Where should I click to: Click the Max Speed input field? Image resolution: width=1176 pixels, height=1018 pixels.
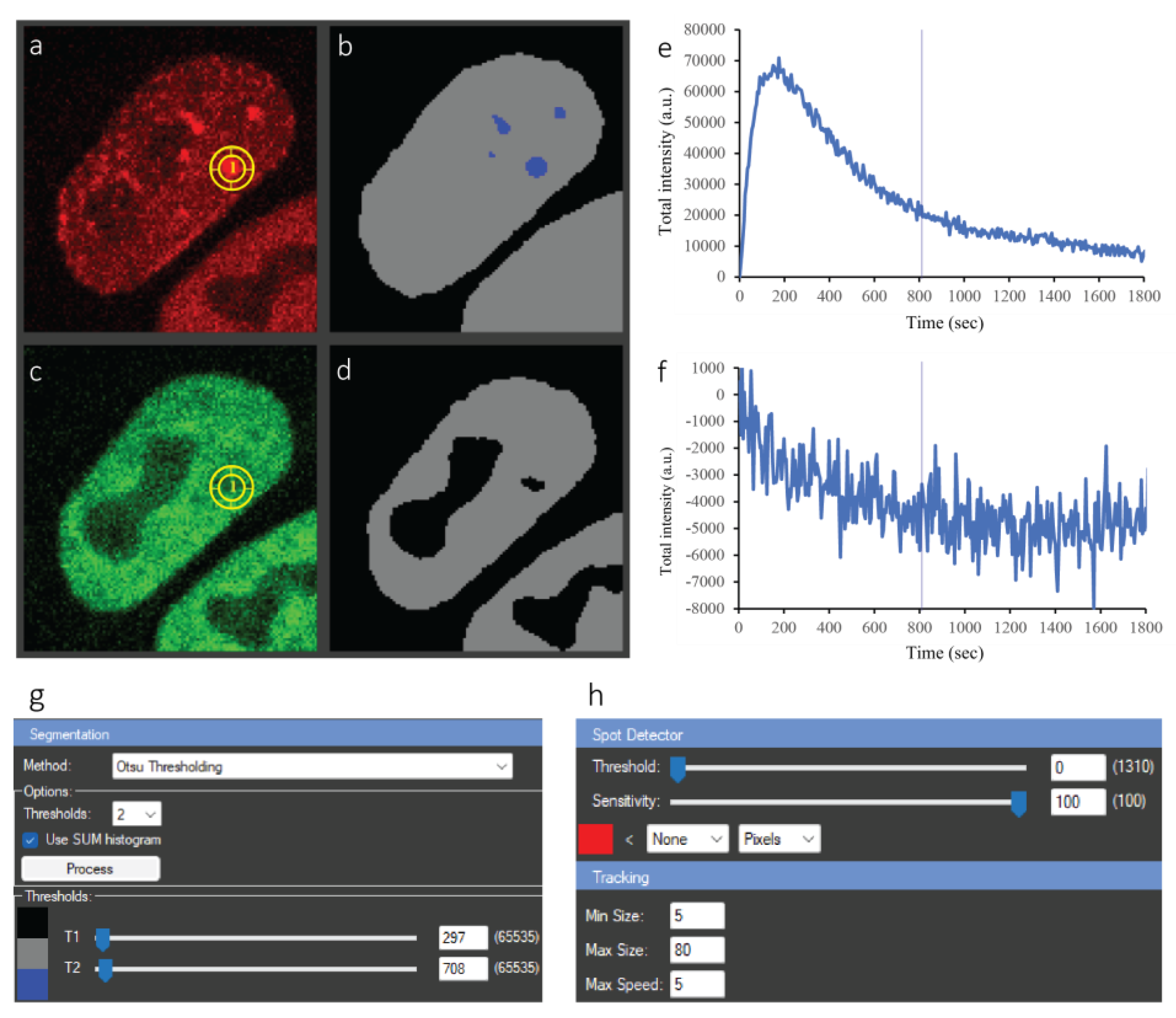pos(697,984)
